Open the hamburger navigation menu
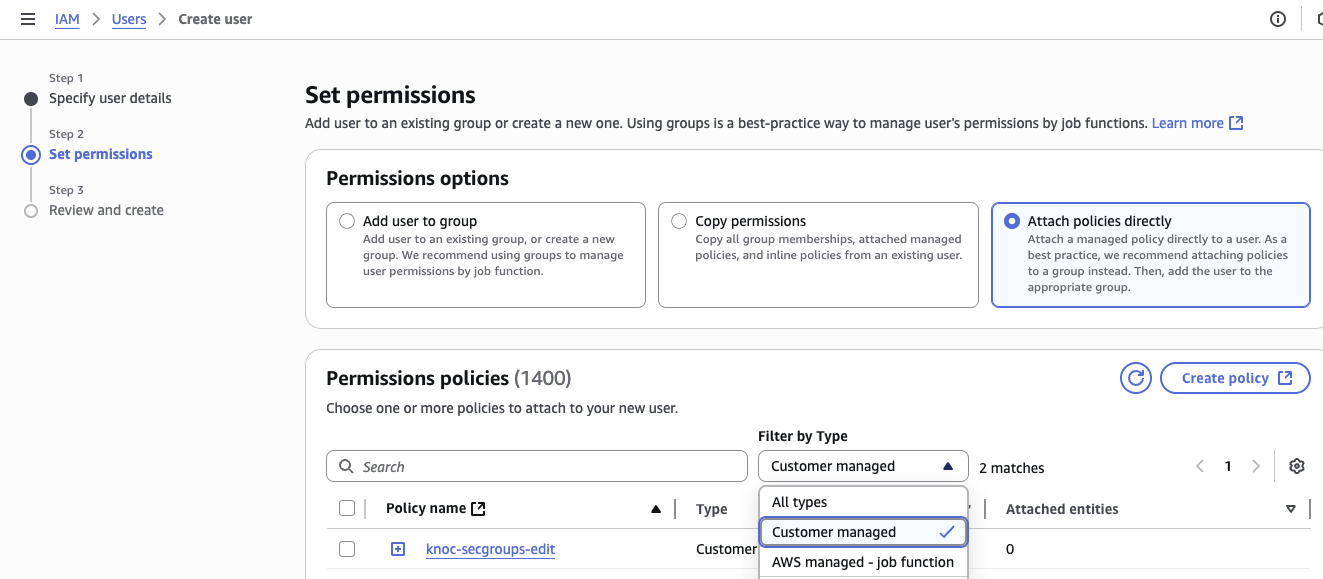1323x579 pixels. coord(28,19)
